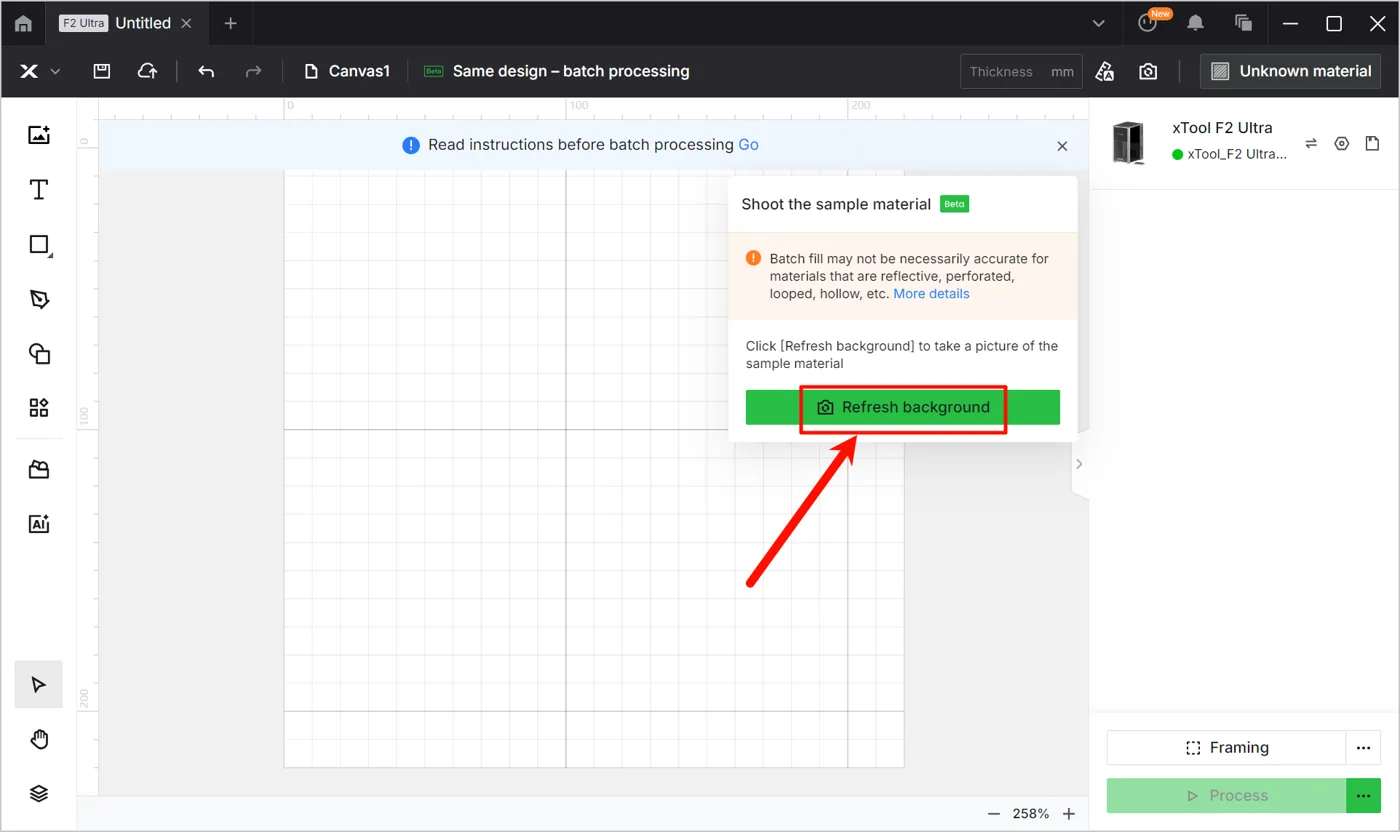This screenshot has width=1400, height=832.
Task: Open the combine shapes tool
Action: coord(39,353)
